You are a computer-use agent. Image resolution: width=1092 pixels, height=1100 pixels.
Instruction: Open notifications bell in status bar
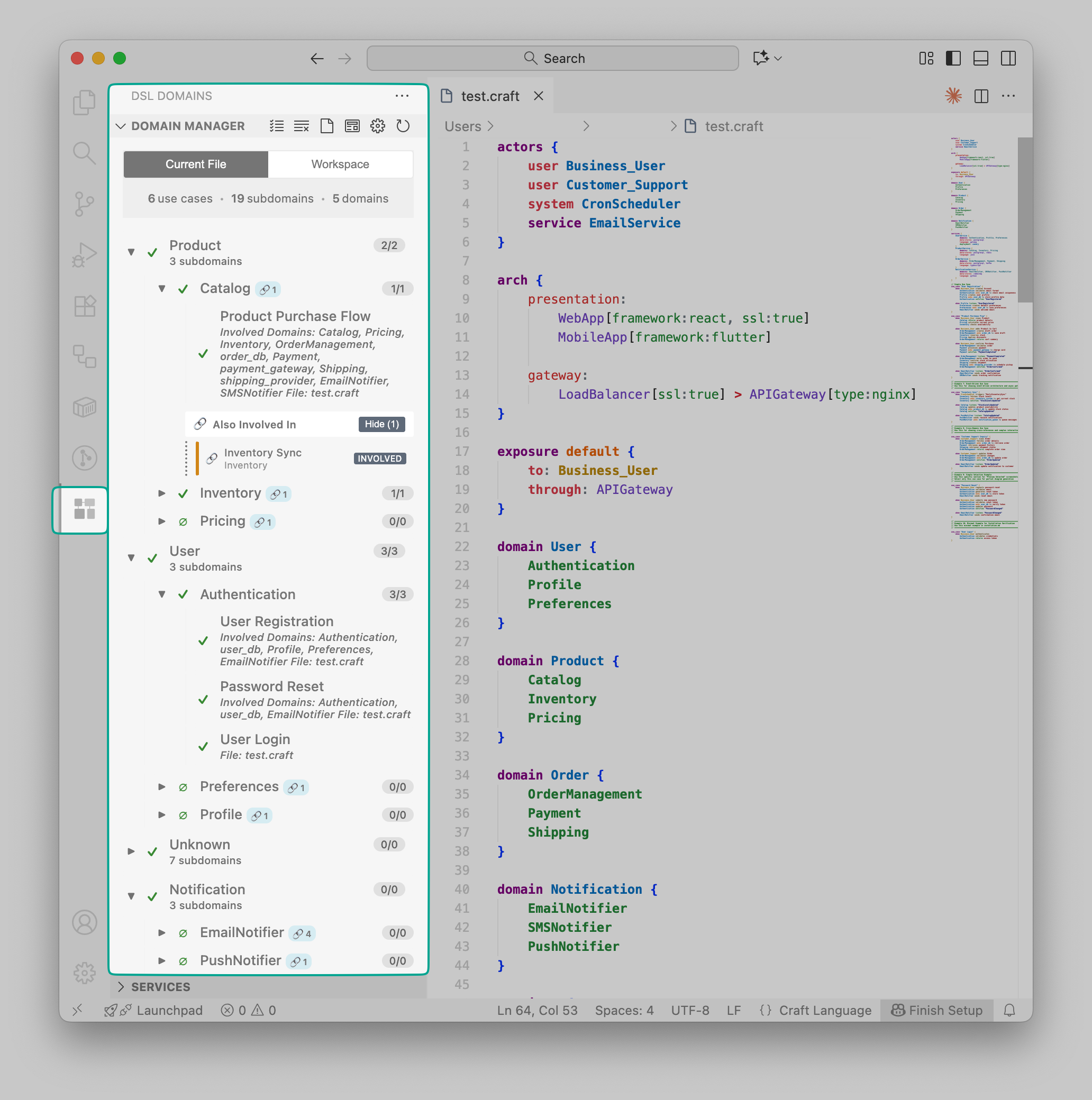click(x=1009, y=1010)
